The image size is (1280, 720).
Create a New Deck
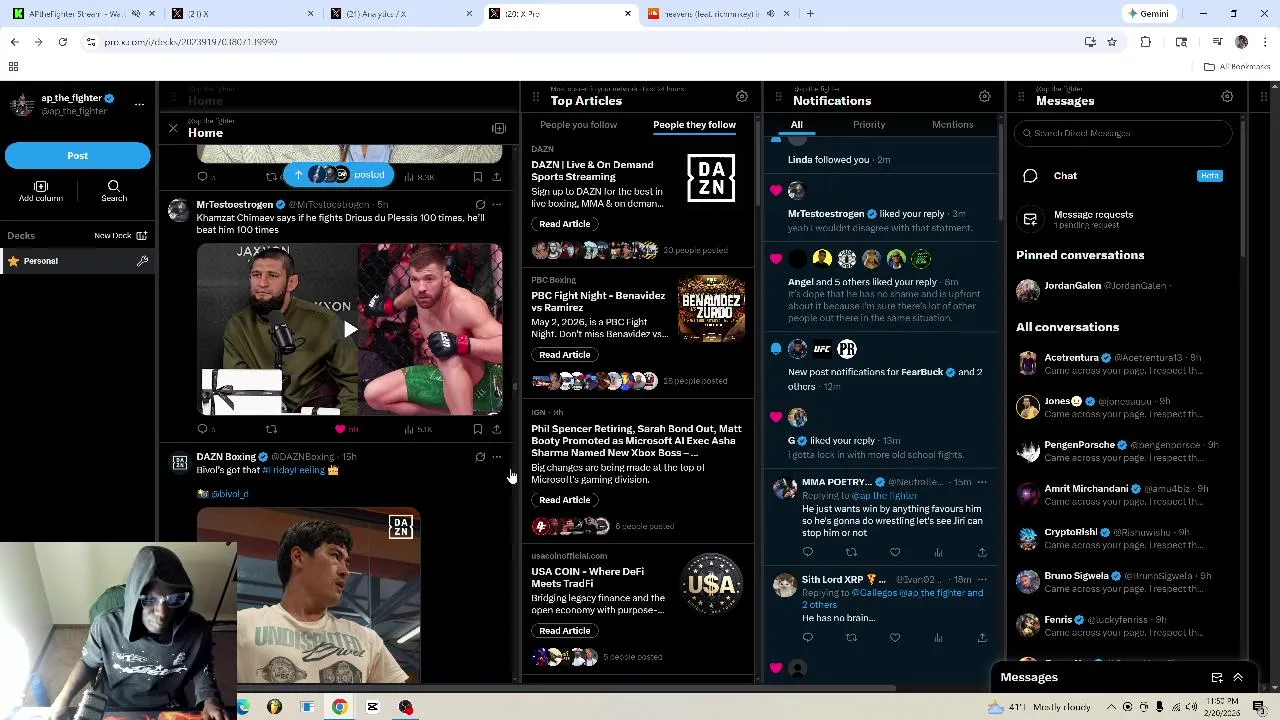coord(120,236)
